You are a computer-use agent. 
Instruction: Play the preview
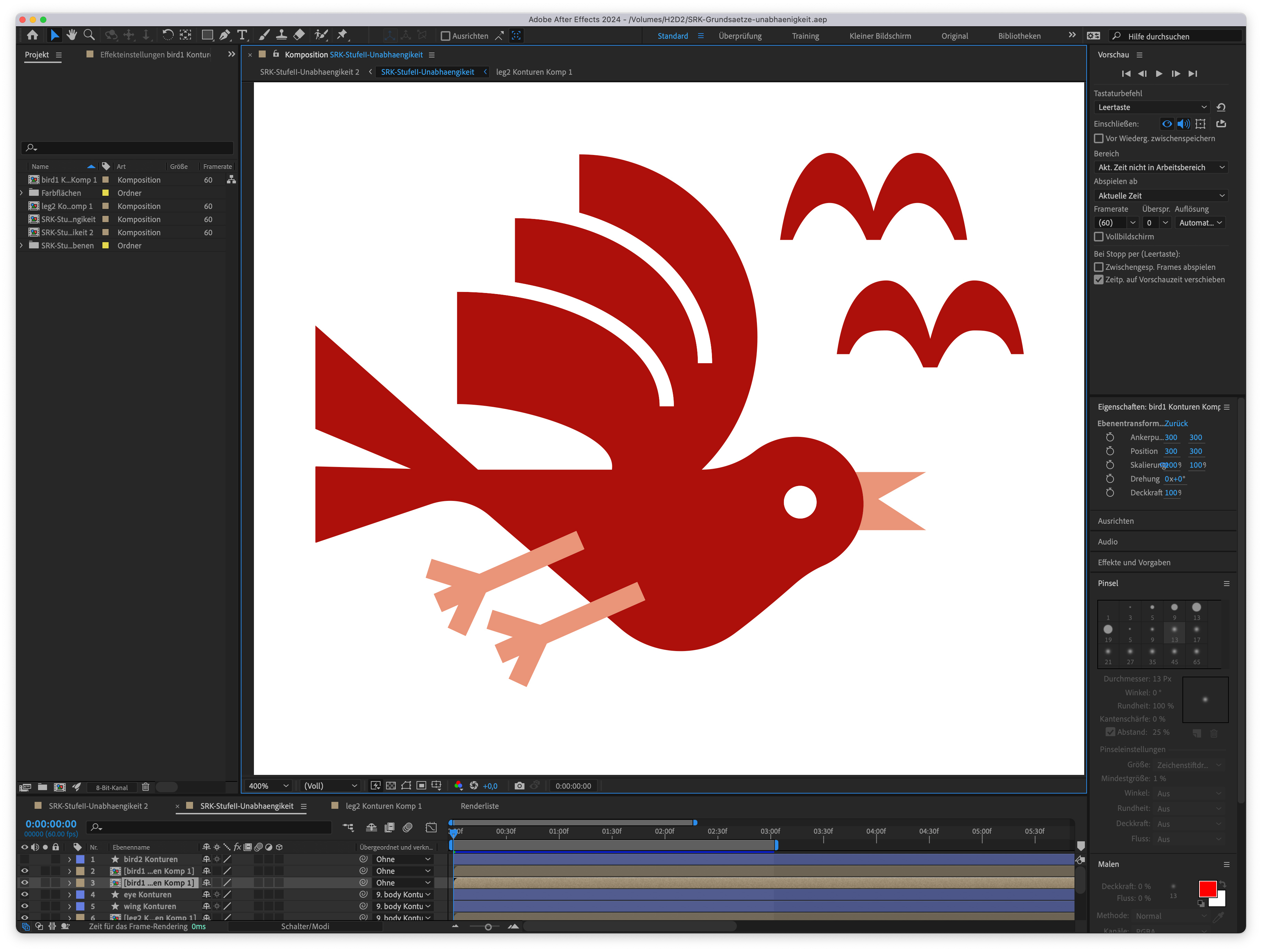[1159, 74]
